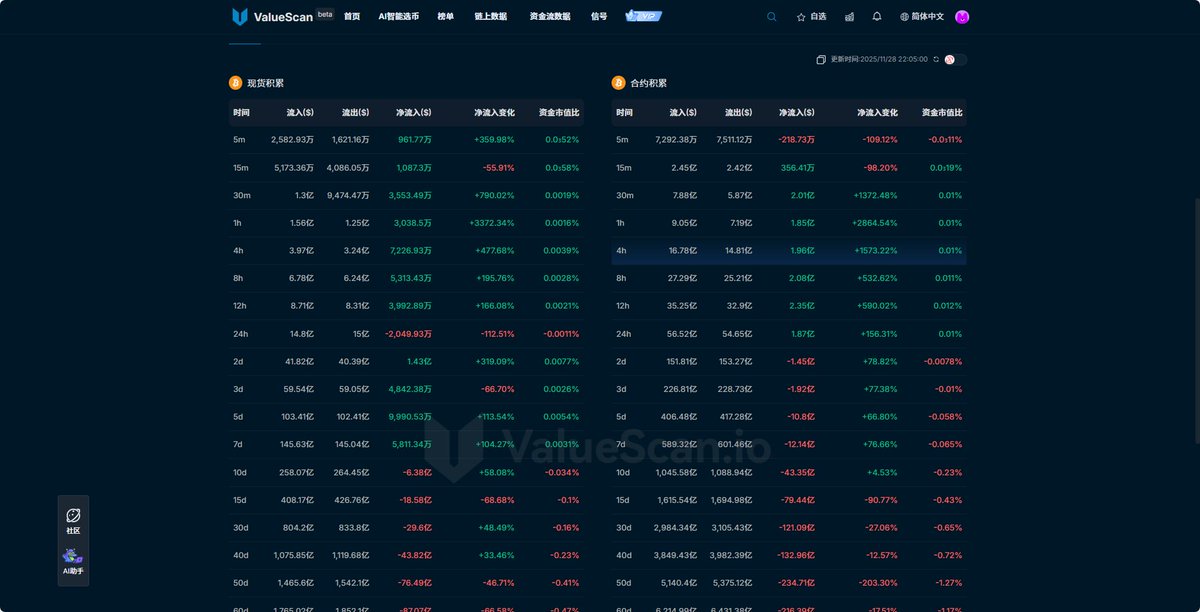The width and height of the screenshot is (1200, 612).
Task: Flip the switch beside the update timestamp
Action: click(x=957, y=60)
